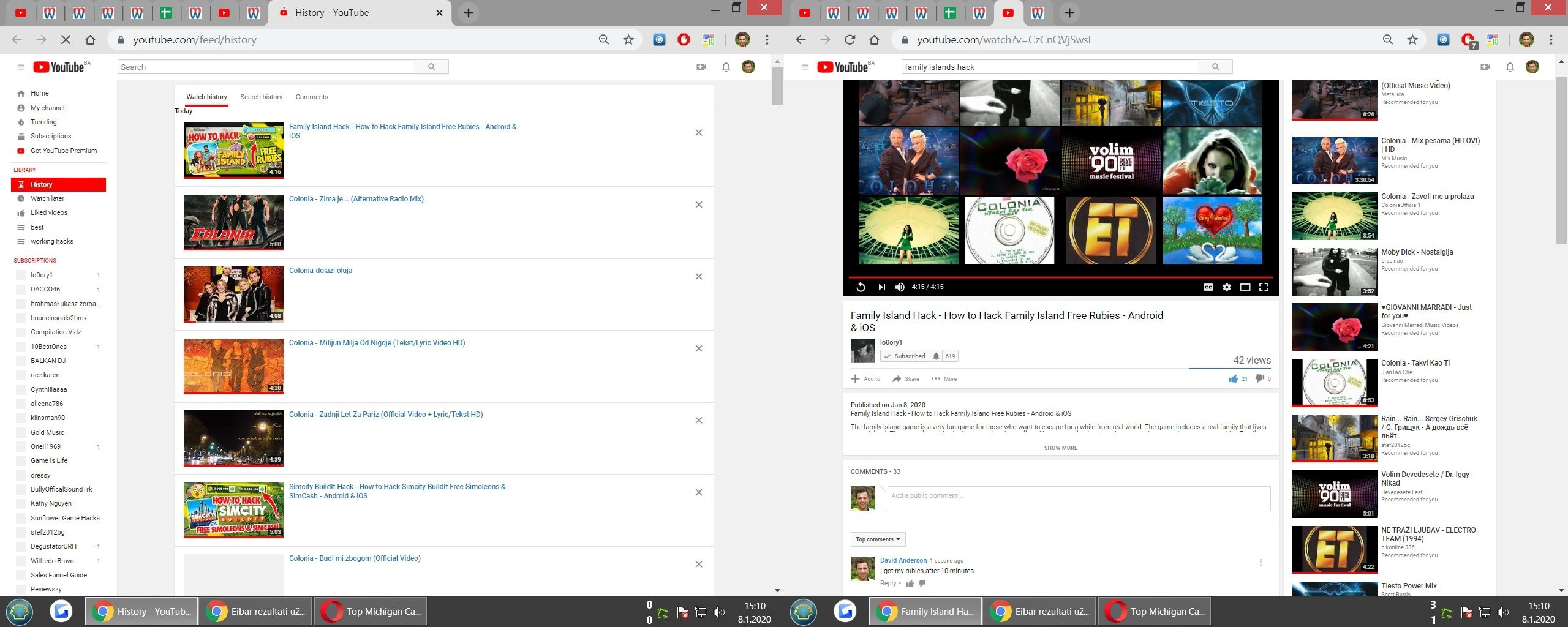Click the History window vertical scrollbar
The height and width of the screenshot is (627, 1568).
777,86
